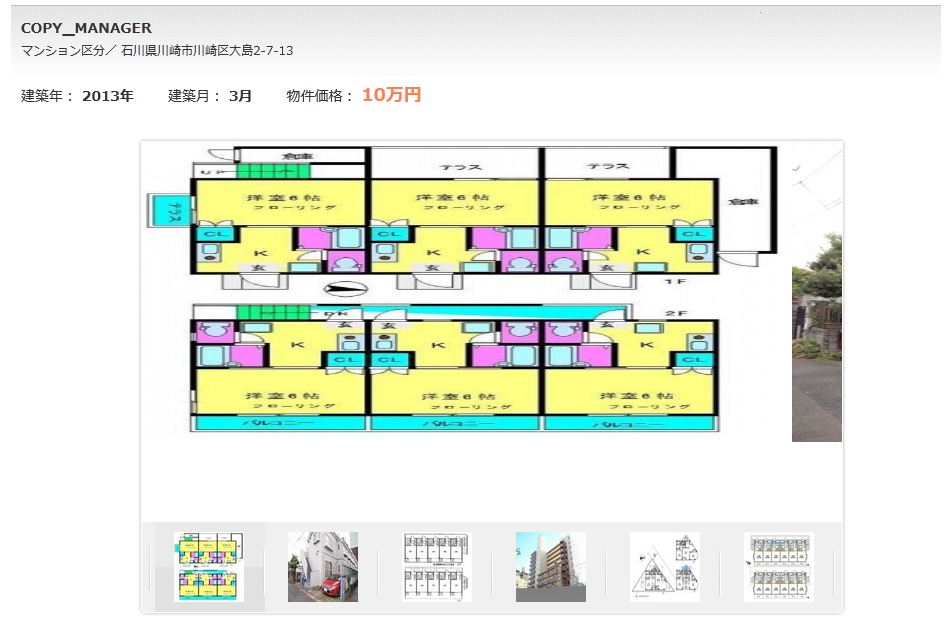This screenshot has width=945, height=640.
Task: Click the north arrow compass symbol in plan
Action: (340, 291)
